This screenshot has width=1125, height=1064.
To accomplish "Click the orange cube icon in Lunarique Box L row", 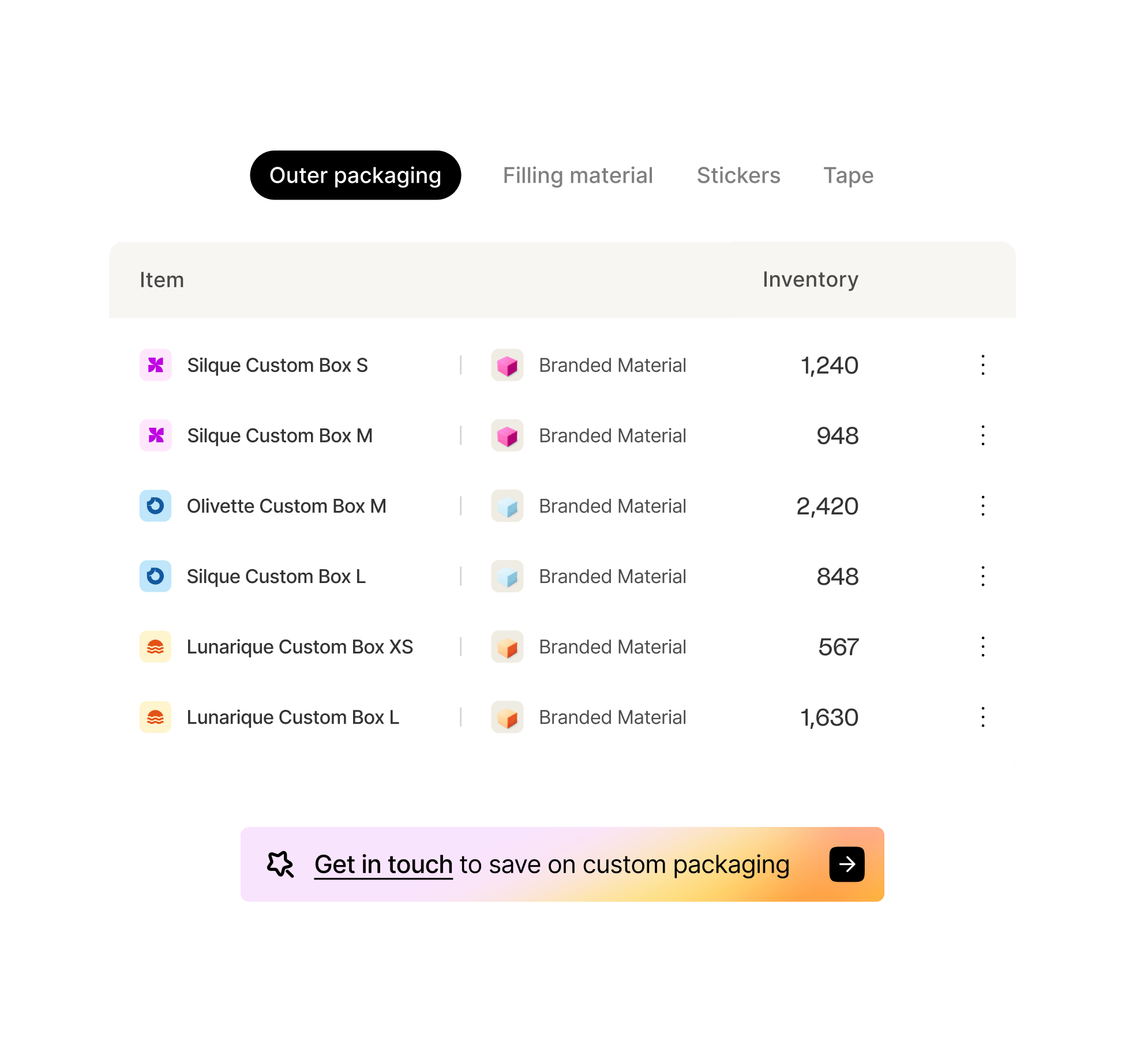I will [507, 717].
